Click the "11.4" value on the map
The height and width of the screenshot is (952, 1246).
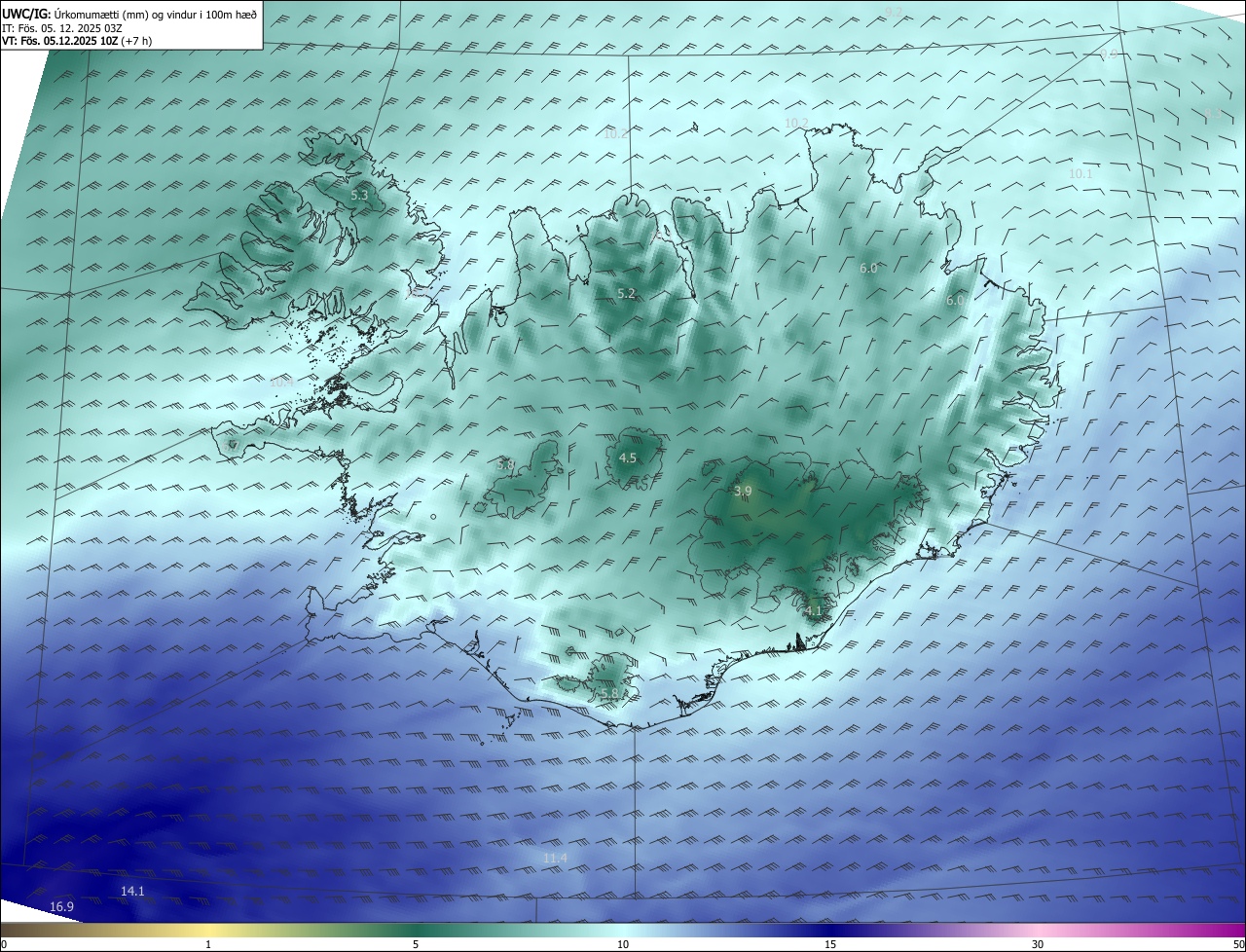coord(555,858)
